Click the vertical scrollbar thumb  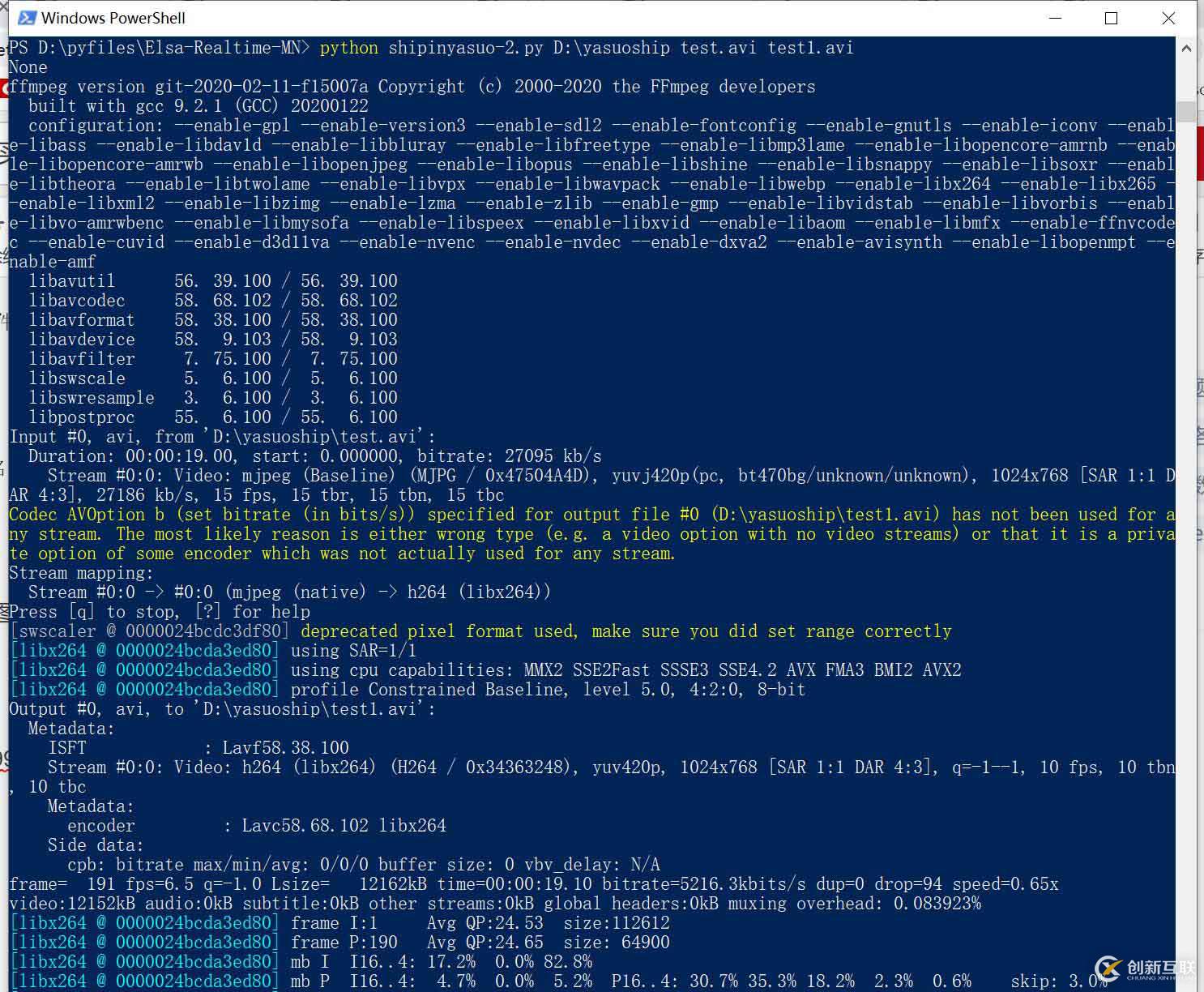(1186, 111)
